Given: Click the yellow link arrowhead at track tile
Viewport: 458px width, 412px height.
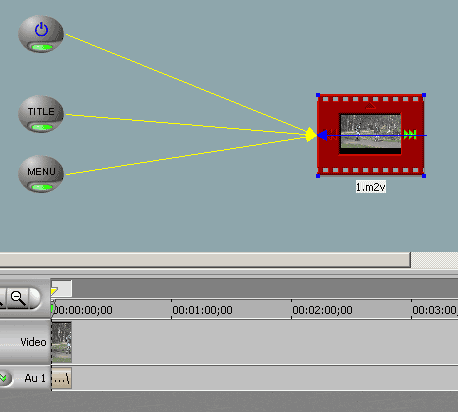Looking at the screenshot, I should (311, 134).
